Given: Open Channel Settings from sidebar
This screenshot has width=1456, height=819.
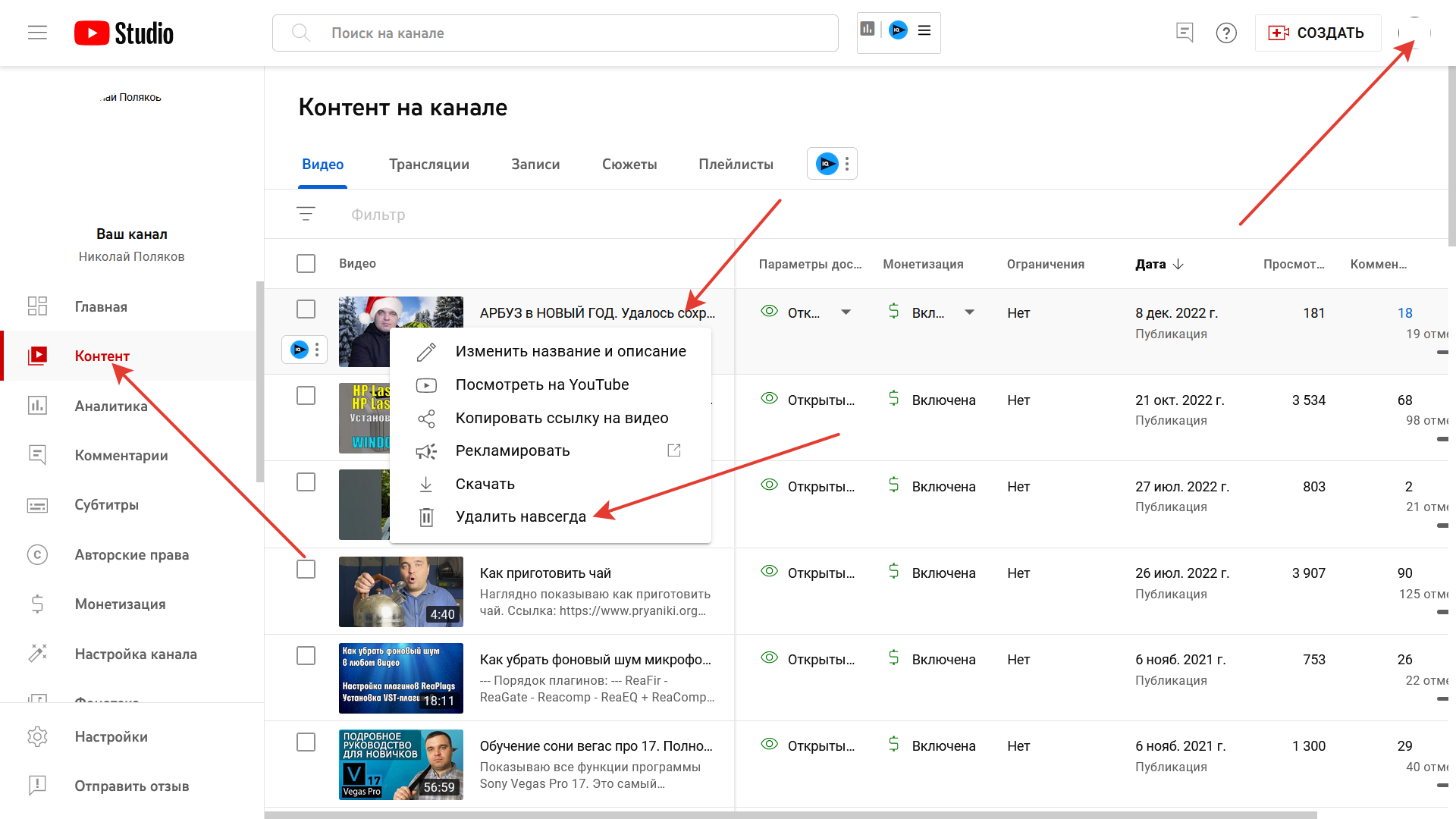Looking at the screenshot, I should click(135, 653).
